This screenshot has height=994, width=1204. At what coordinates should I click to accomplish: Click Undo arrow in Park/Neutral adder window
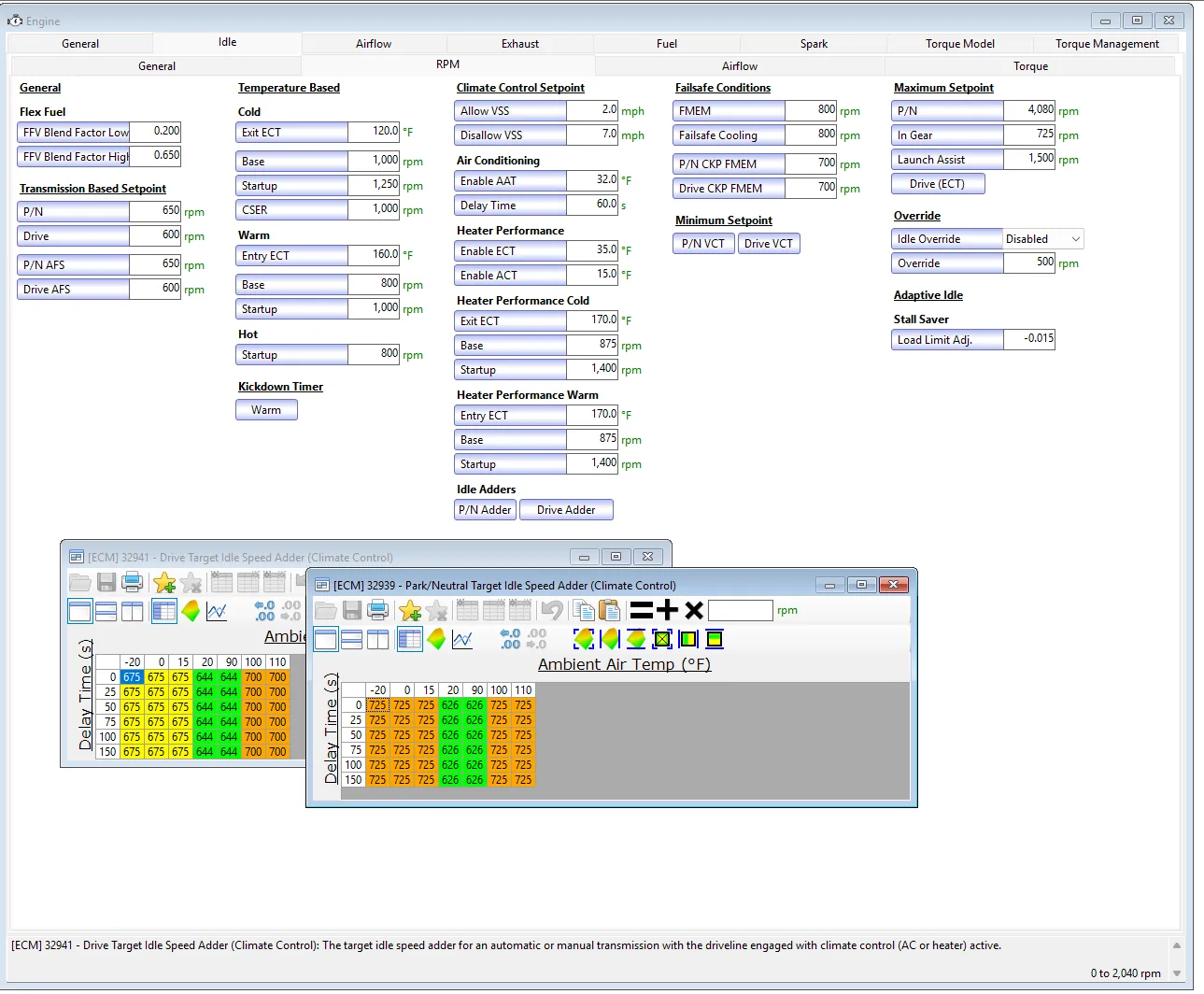[x=552, y=611]
